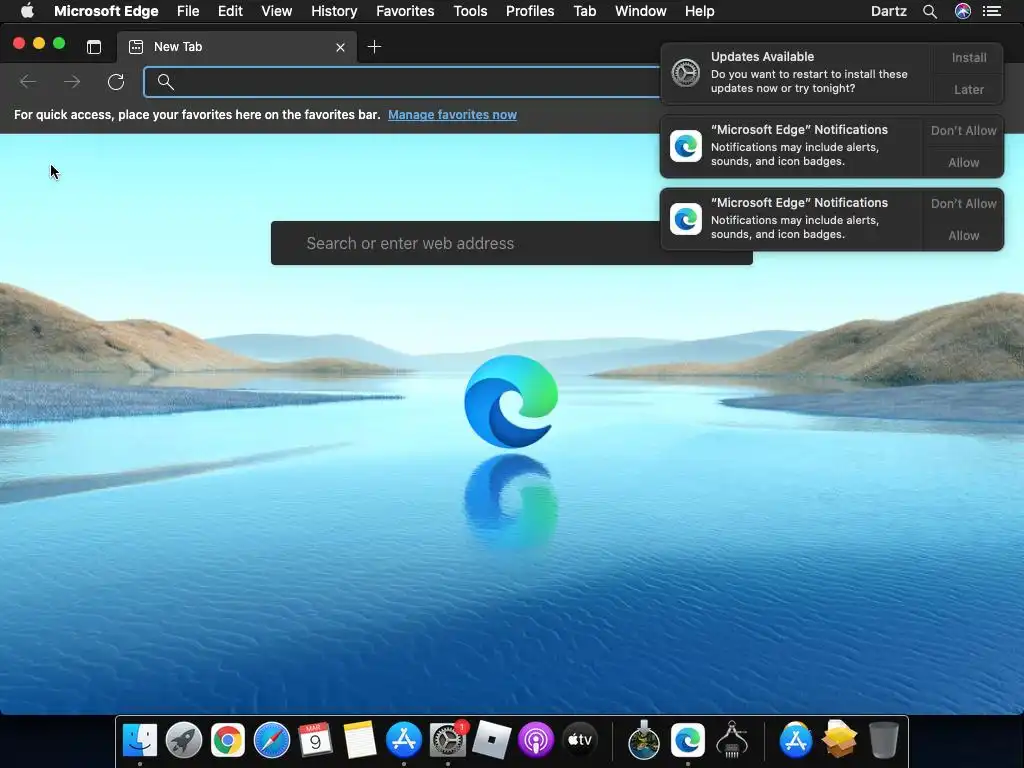Open the Trash from the Dock

(884, 740)
